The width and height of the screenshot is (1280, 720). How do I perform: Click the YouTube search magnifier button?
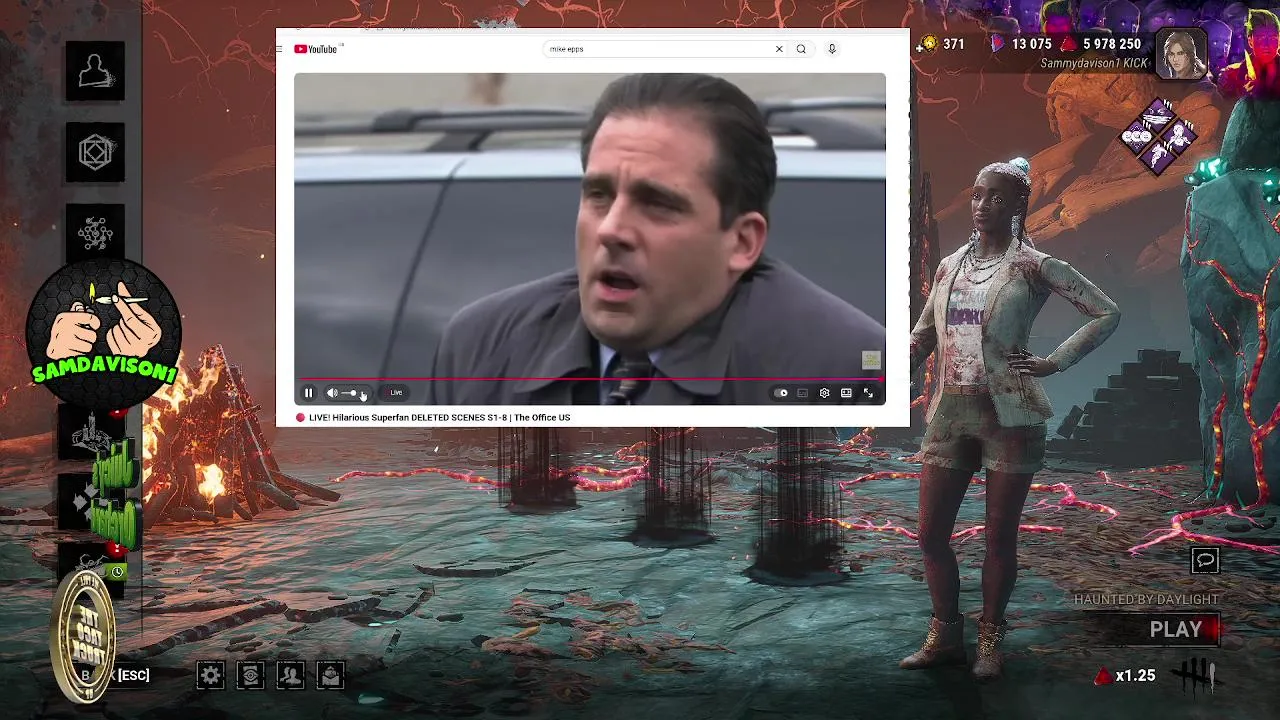tap(801, 49)
